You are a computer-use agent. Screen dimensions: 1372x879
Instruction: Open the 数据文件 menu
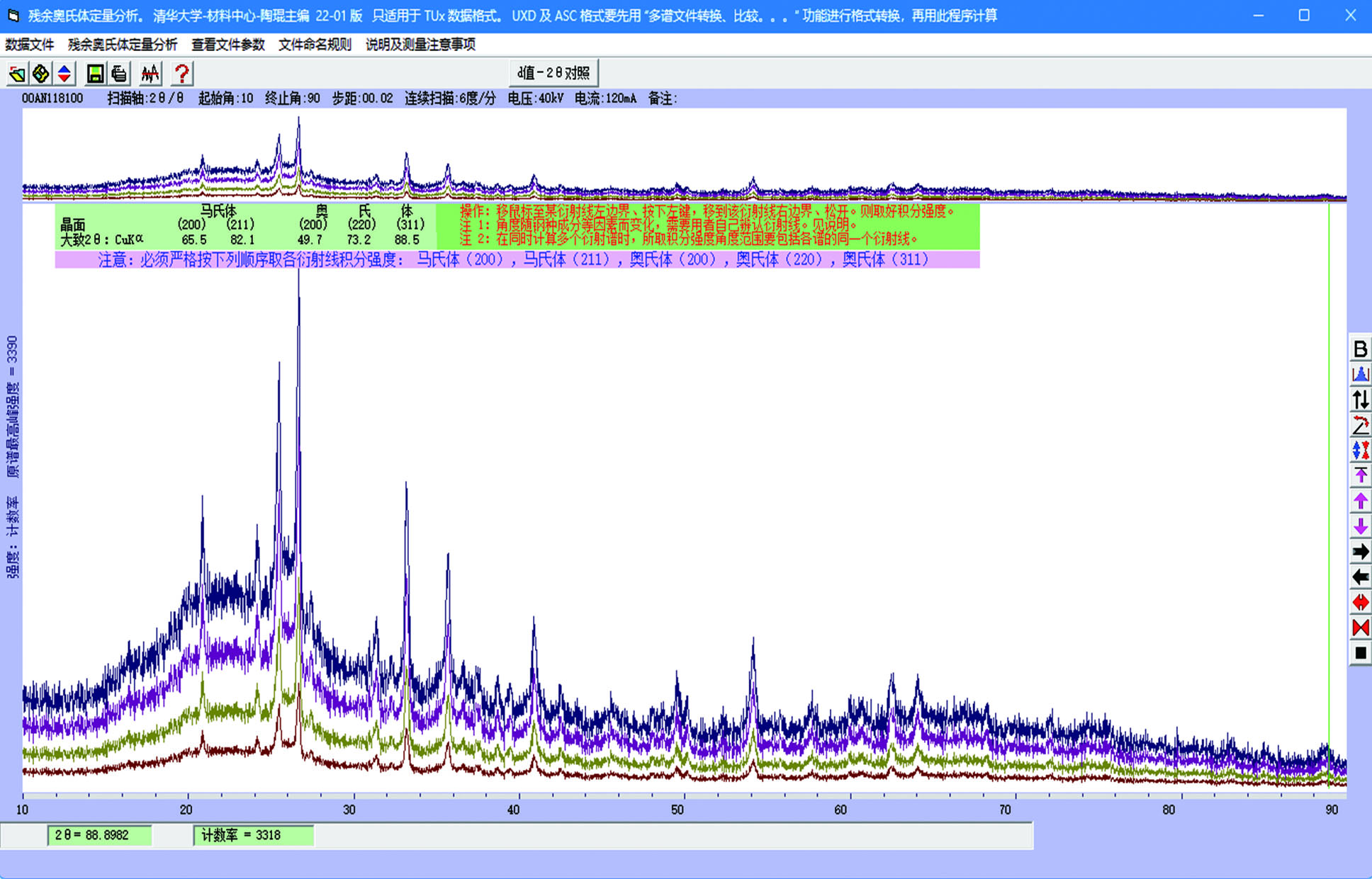tap(30, 45)
